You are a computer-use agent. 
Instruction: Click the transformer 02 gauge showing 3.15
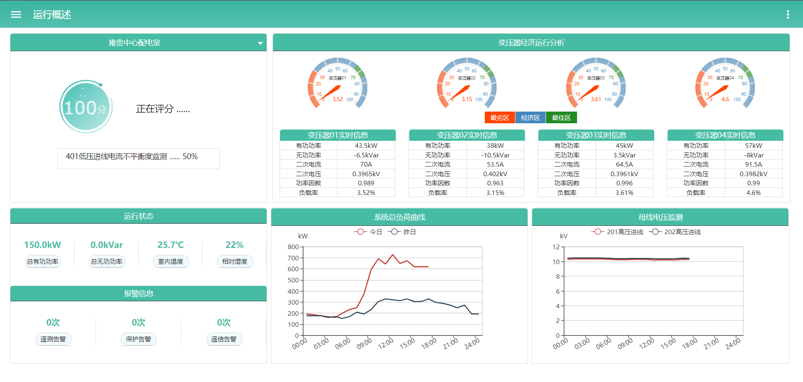point(467,82)
